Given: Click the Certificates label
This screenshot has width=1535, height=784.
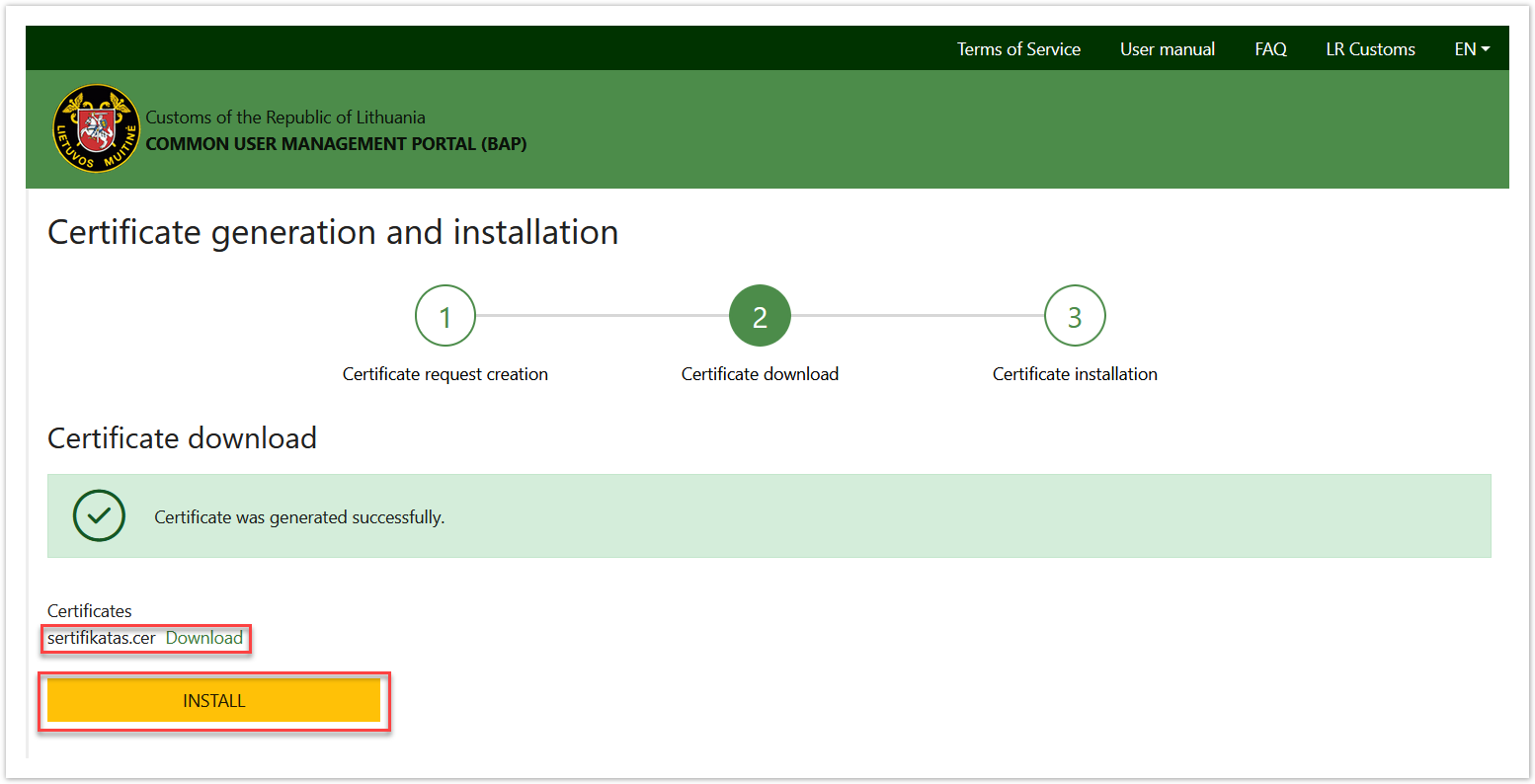Looking at the screenshot, I should tap(89, 611).
